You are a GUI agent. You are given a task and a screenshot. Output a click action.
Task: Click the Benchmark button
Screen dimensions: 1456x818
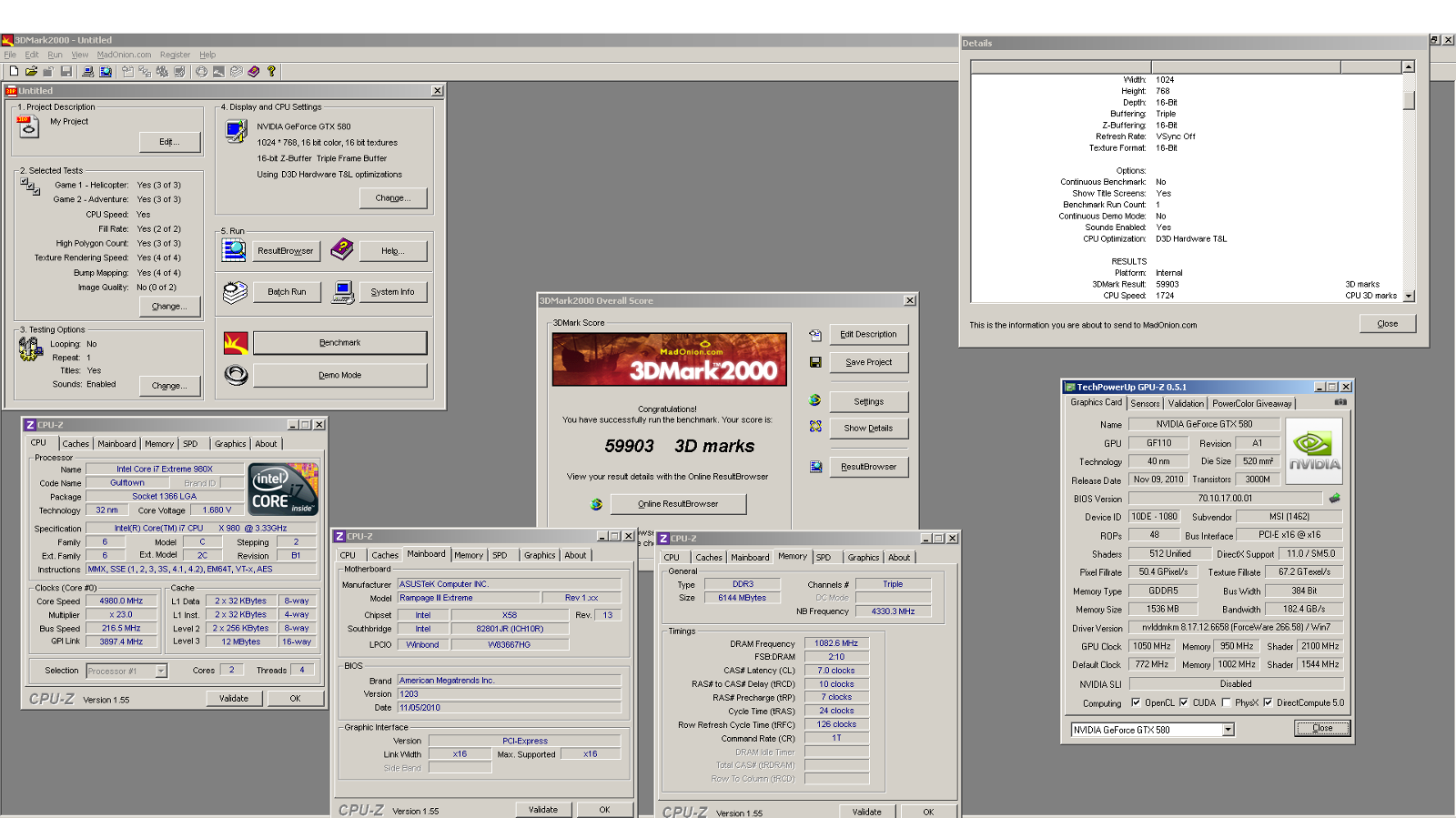339,343
